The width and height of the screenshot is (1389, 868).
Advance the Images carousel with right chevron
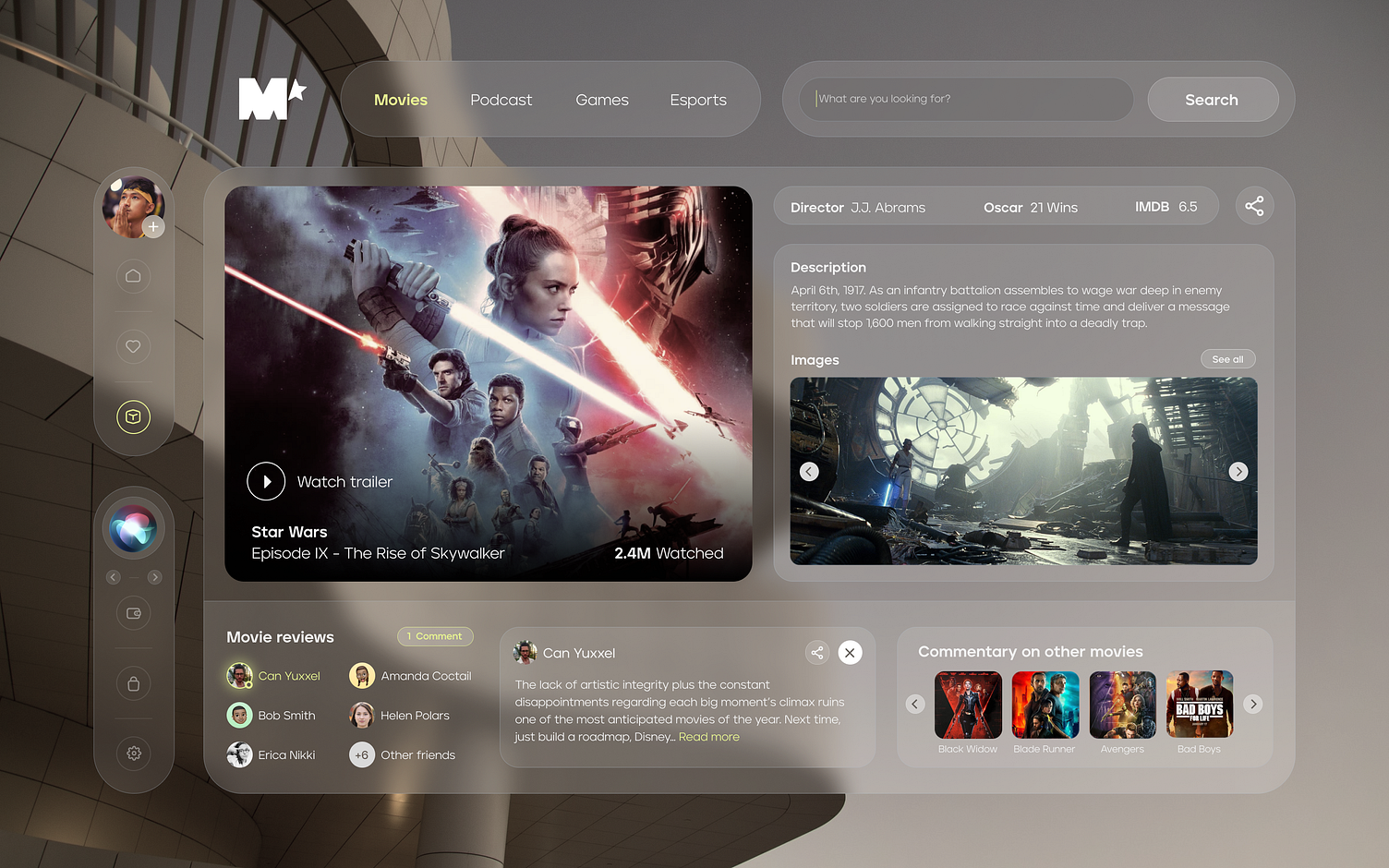point(1238,471)
